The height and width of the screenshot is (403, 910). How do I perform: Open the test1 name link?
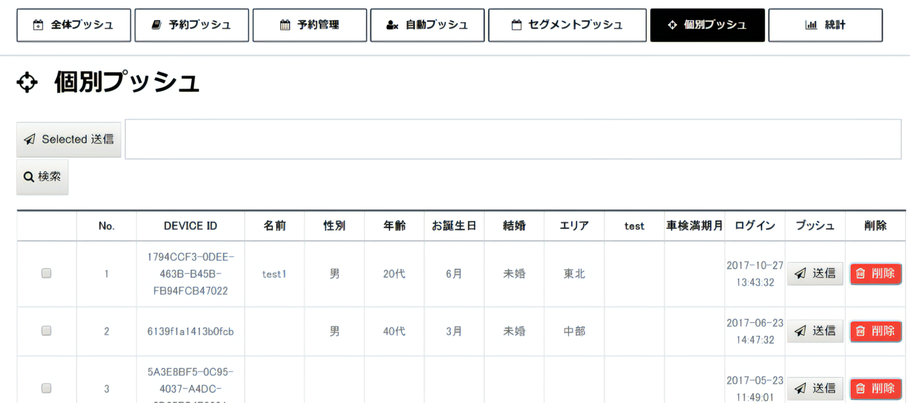click(x=274, y=274)
